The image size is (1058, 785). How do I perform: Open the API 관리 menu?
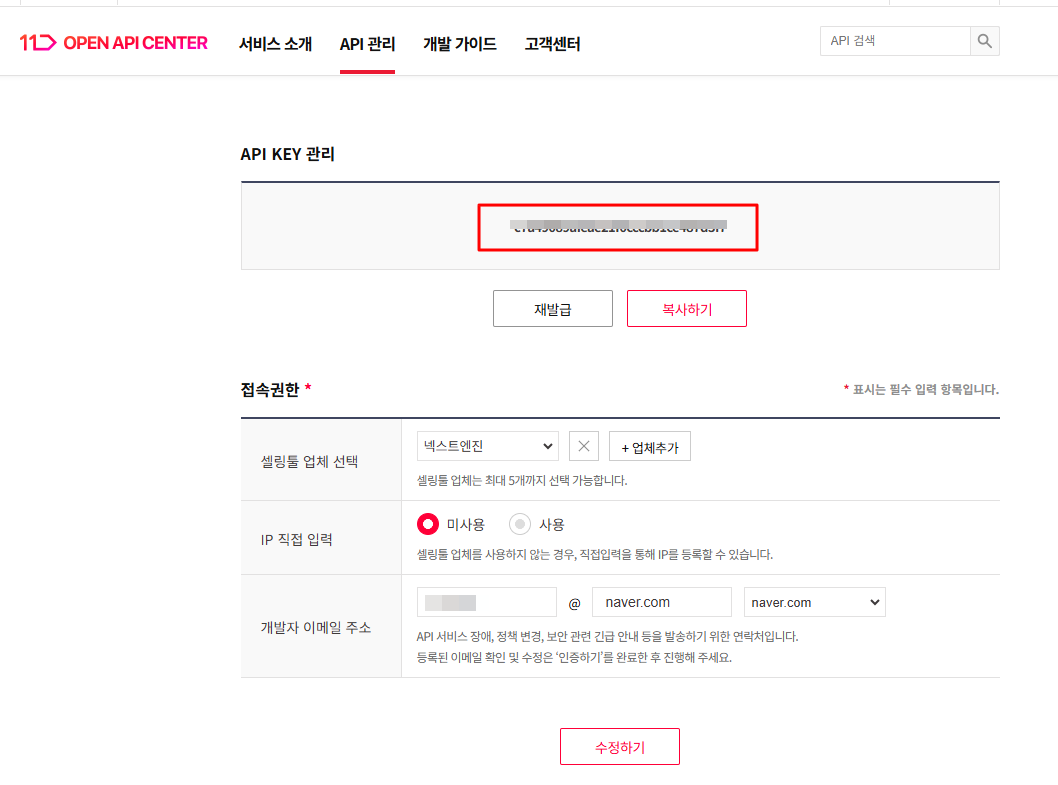pos(367,44)
